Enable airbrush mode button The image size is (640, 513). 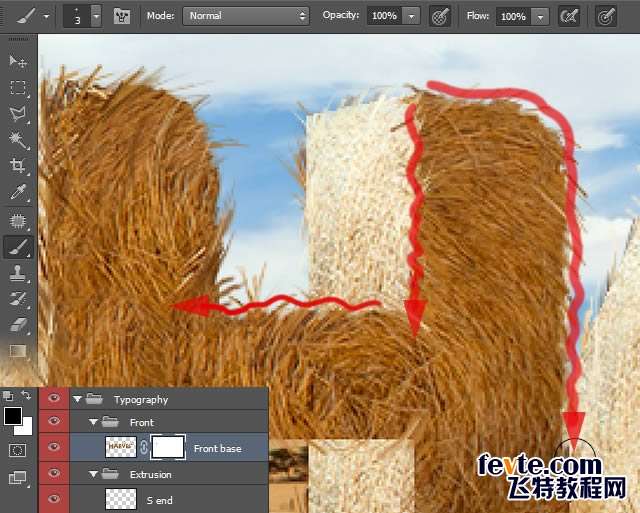click(569, 16)
